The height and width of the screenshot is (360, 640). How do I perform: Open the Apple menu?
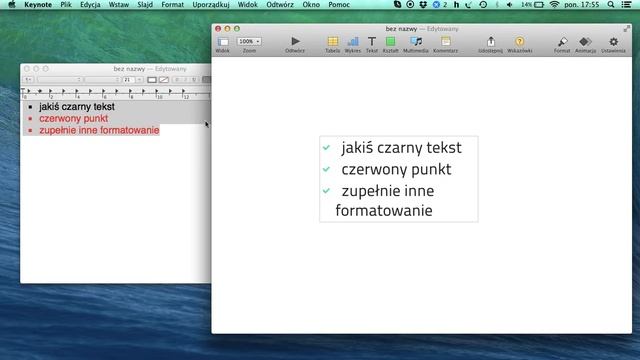[12, 4]
